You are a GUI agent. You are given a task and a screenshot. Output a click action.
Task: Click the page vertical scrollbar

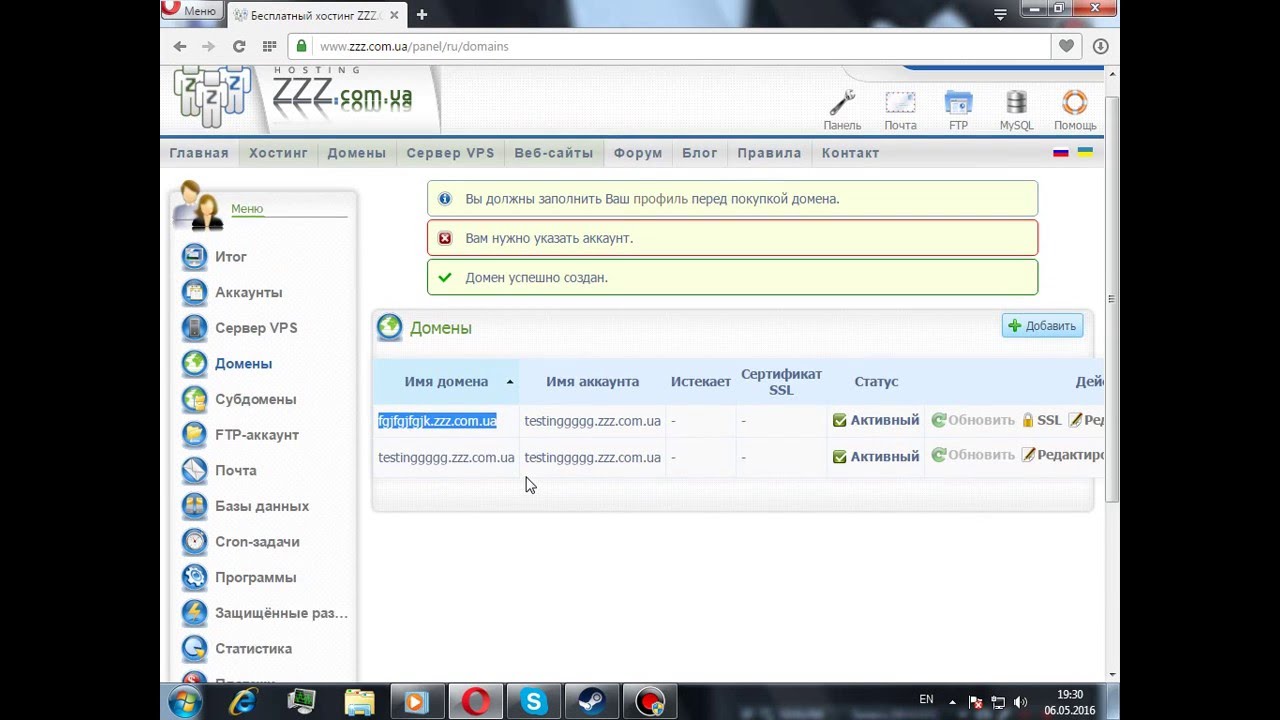pos(1111,300)
